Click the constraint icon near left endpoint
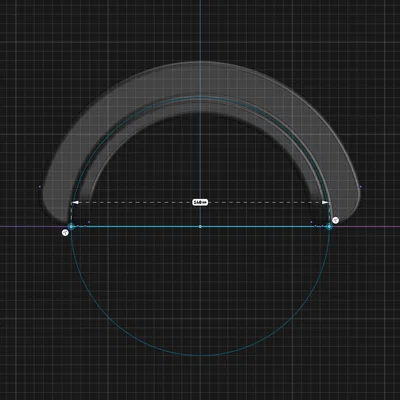 click(x=65, y=233)
